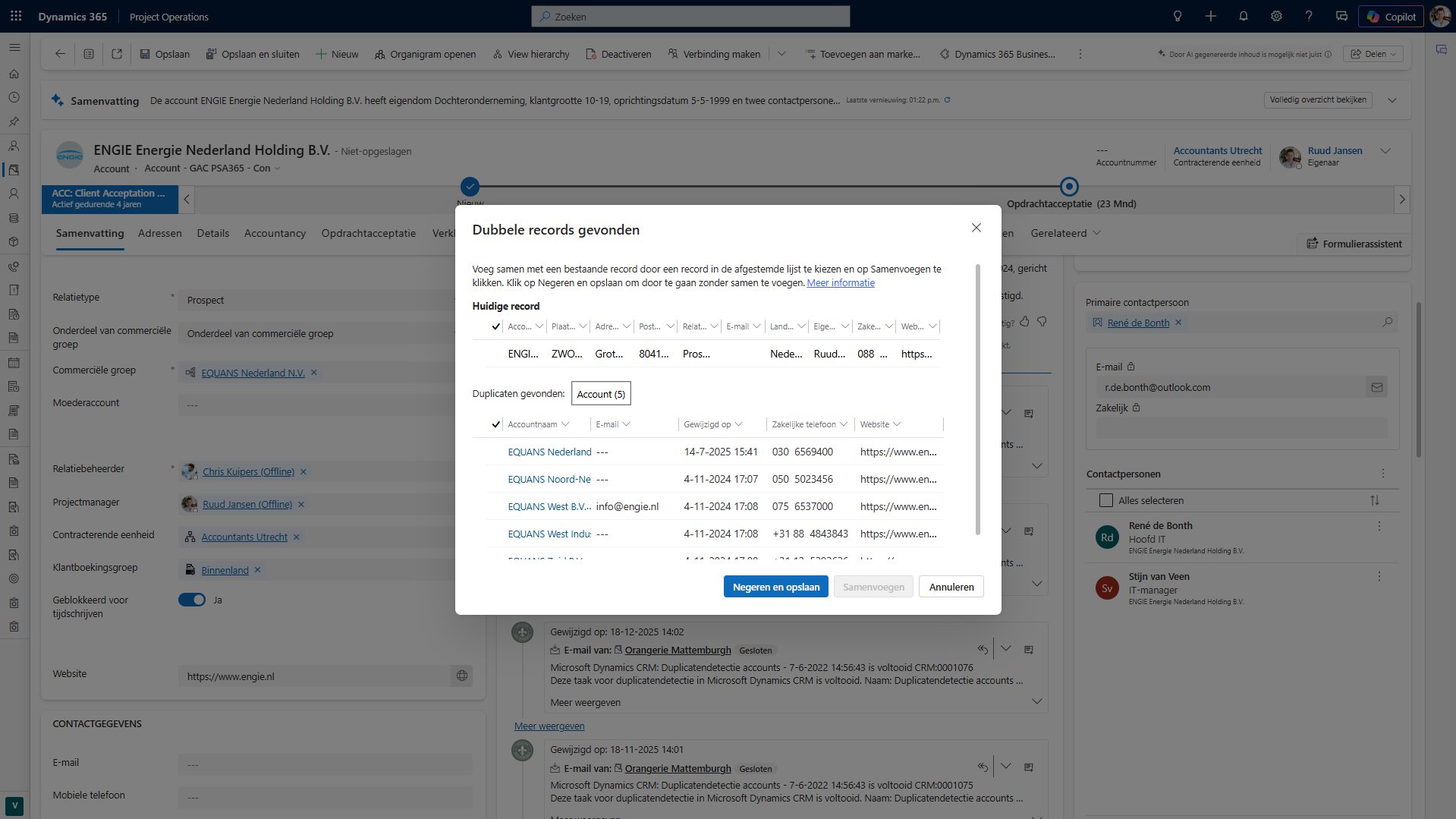
Task: Check the Alles selecteren checkbox
Action: point(1106,500)
